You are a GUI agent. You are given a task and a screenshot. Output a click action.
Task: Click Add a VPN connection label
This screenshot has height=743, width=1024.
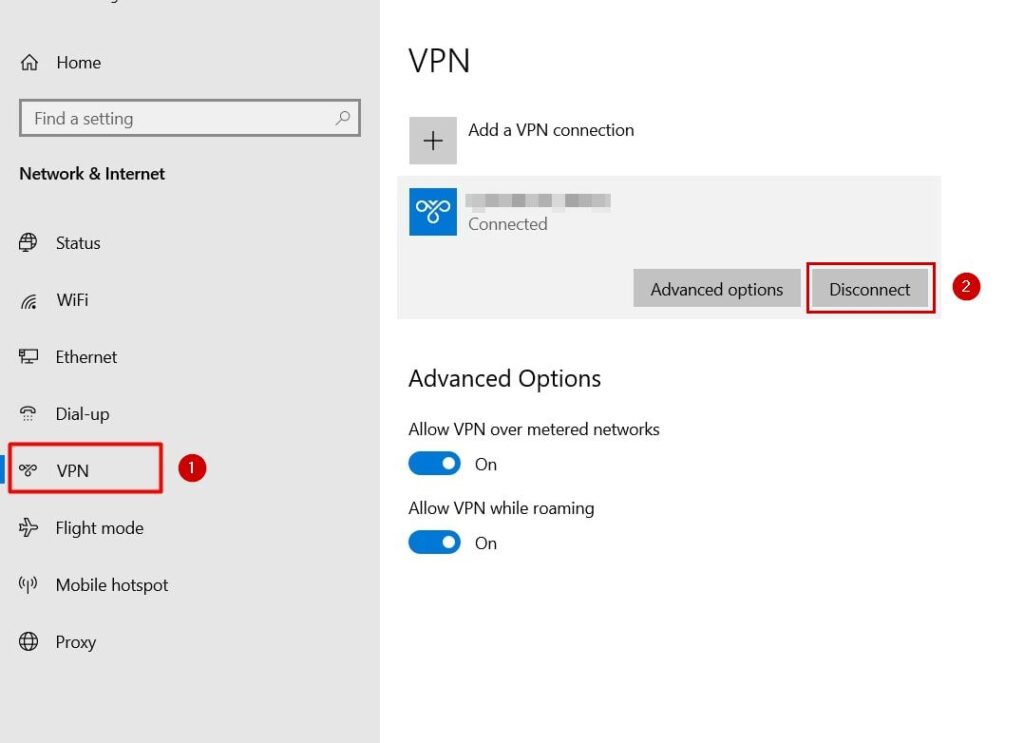551,130
